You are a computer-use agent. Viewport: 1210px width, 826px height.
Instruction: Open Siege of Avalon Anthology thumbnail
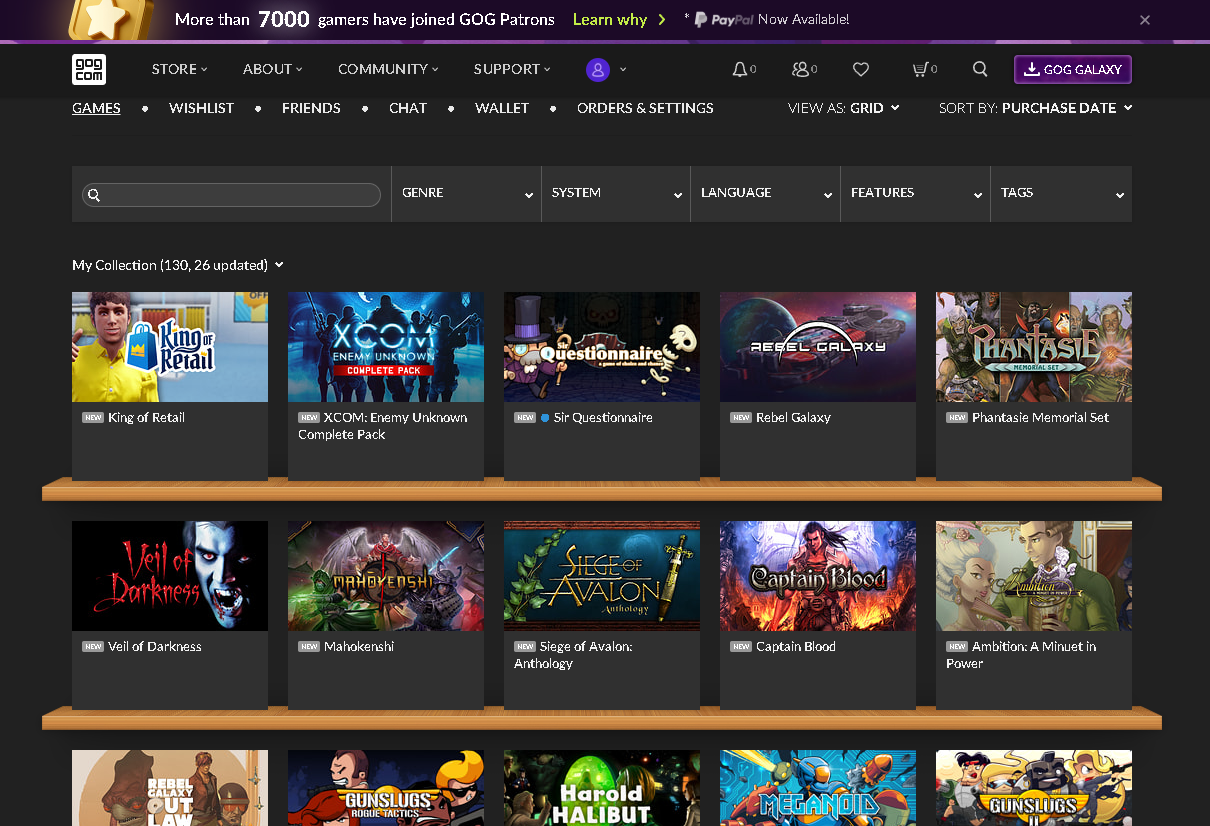(602, 576)
